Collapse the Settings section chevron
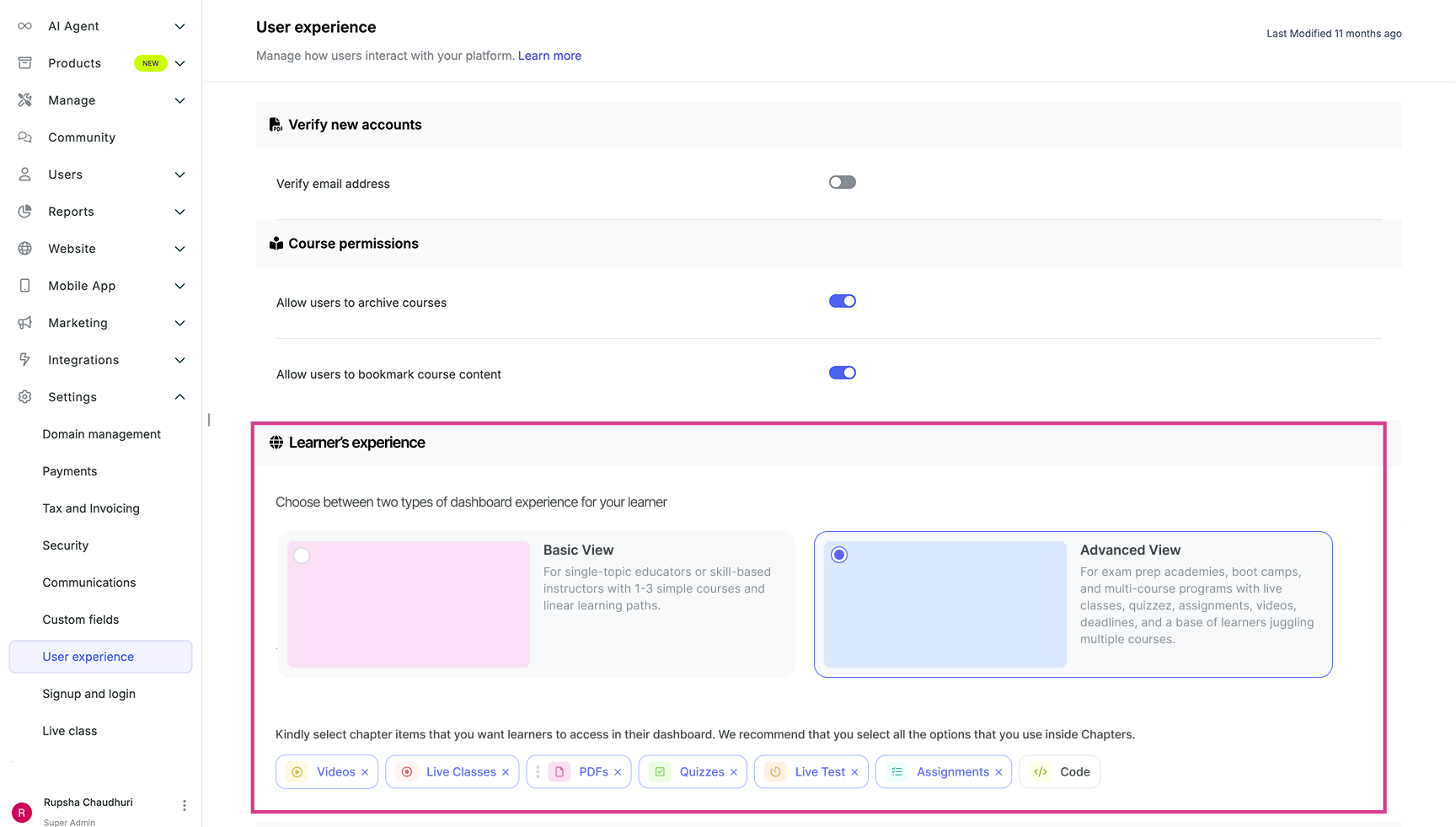Viewport: 1456px width, 827px height. [x=179, y=397]
